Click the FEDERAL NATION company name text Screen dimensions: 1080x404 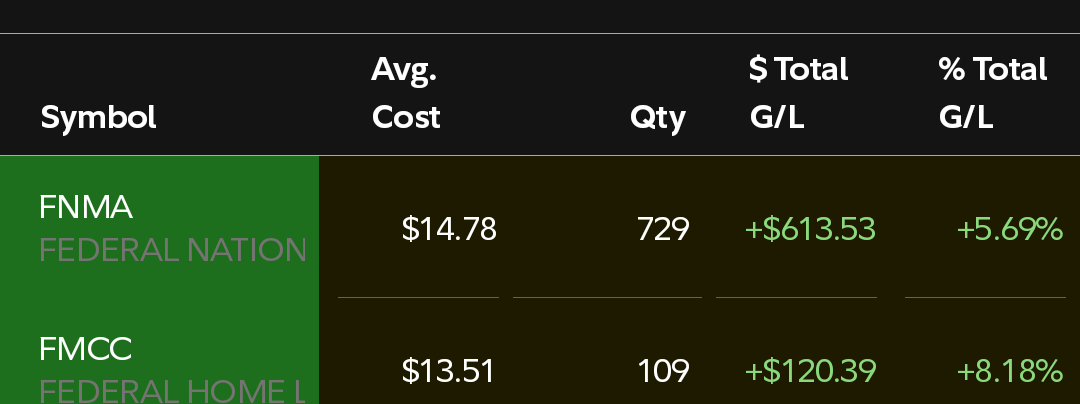point(173,250)
